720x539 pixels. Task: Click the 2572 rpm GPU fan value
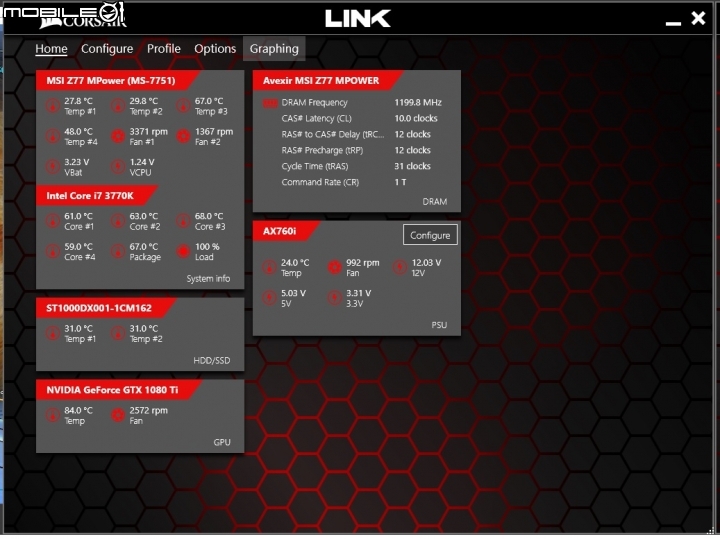(148, 411)
